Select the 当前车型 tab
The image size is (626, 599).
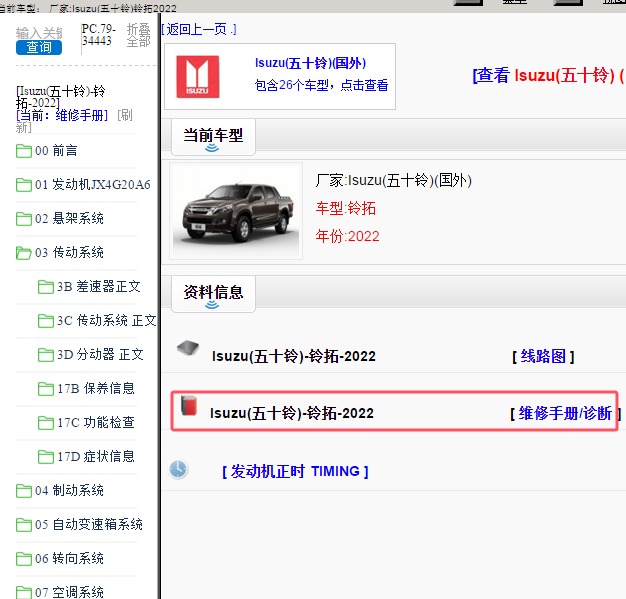213,137
